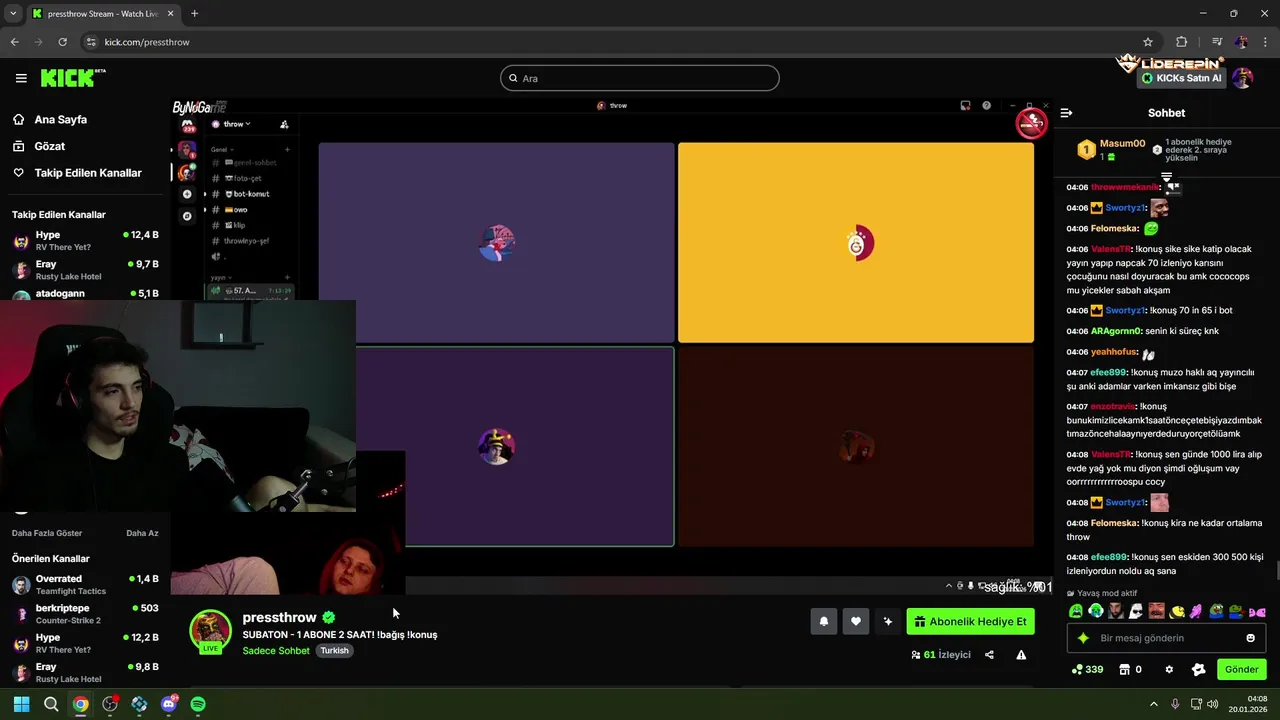Toggle follow heart button for pressthrow

pos(856,621)
